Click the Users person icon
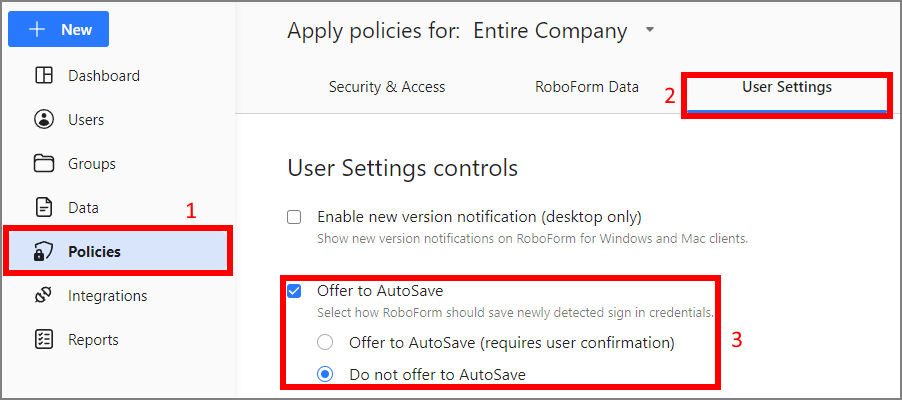Image resolution: width=902 pixels, height=400 pixels. [43, 120]
